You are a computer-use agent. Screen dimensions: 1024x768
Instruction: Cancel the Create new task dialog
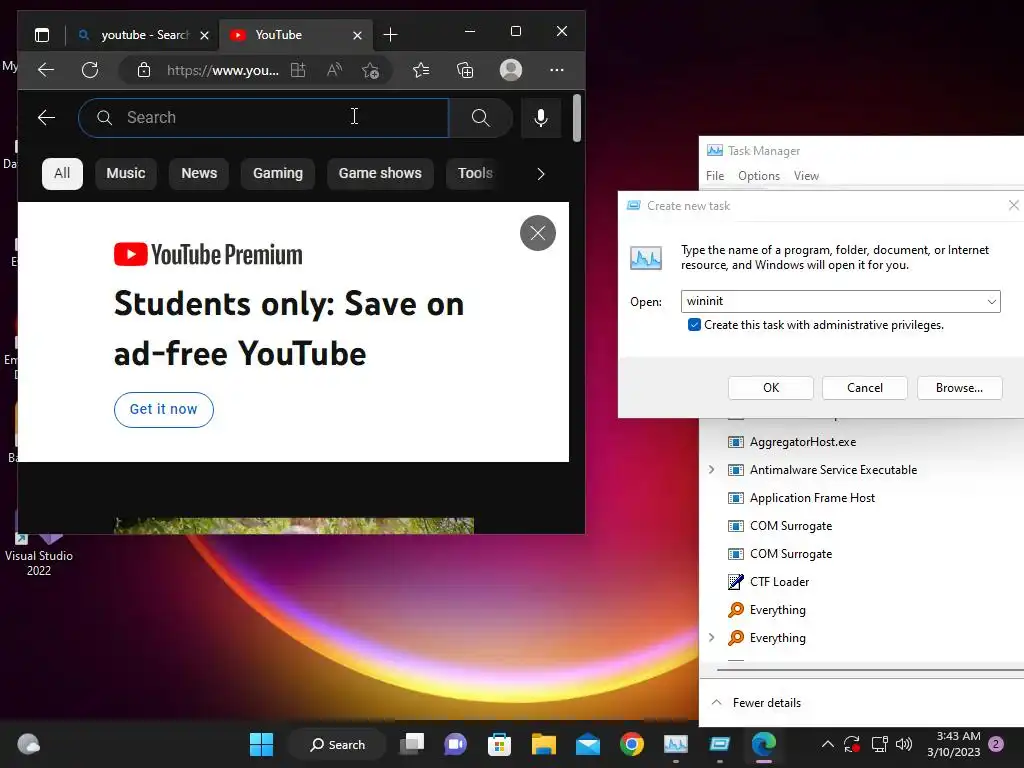(x=865, y=388)
